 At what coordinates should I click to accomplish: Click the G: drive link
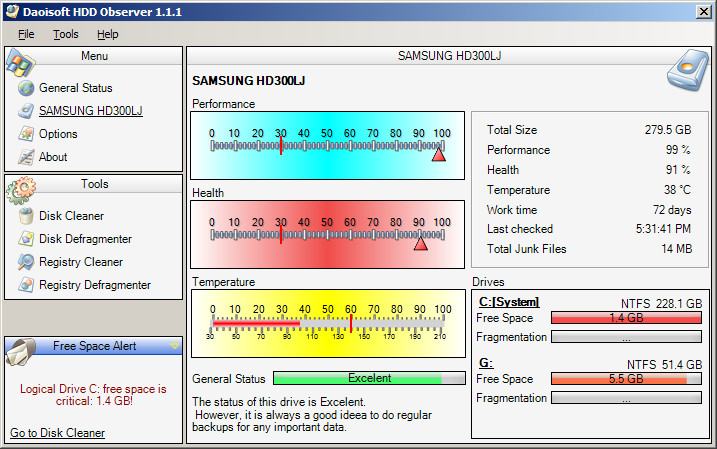coord(486,363)
